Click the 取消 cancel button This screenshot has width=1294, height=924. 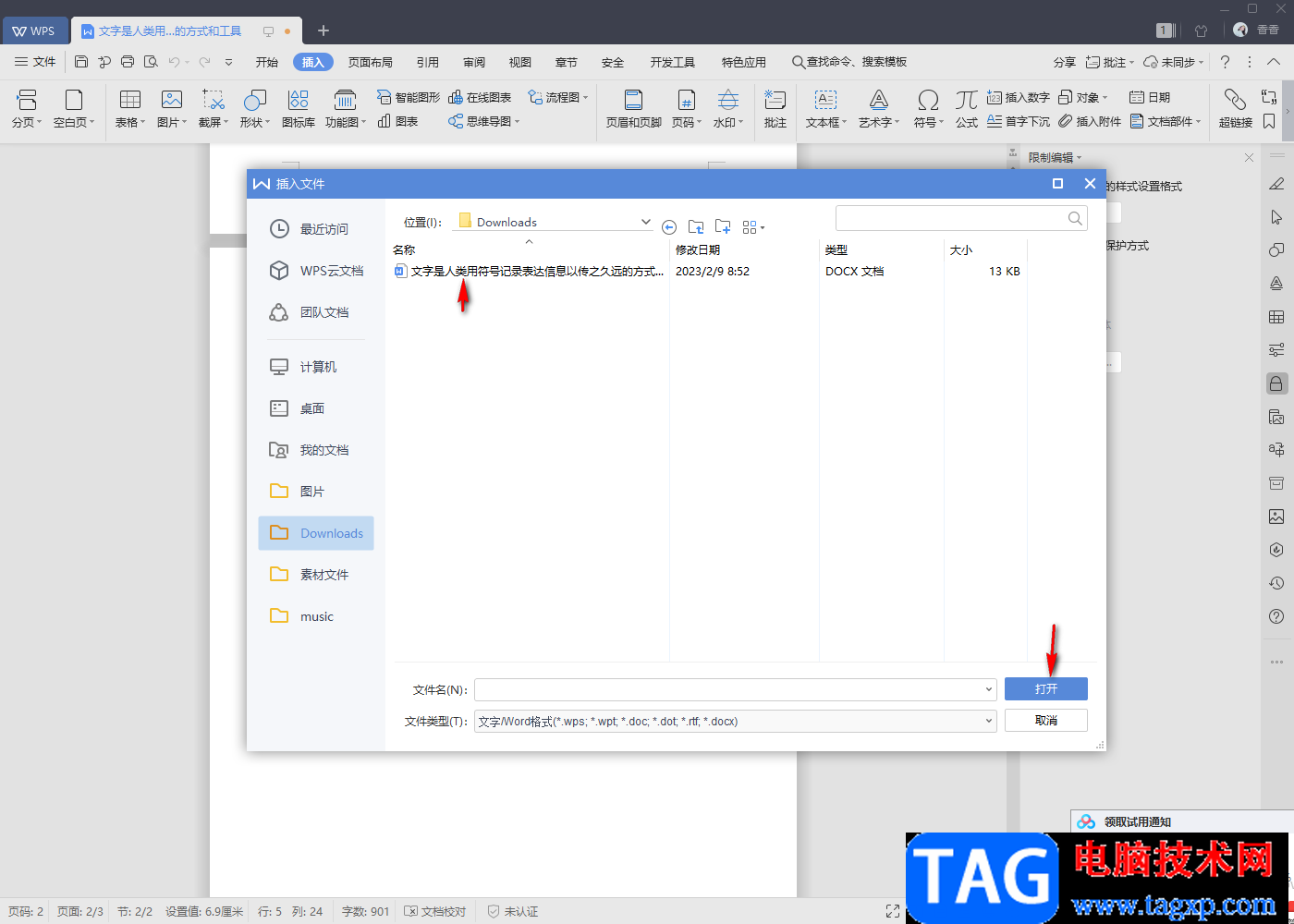click(x=1046, y=721)
